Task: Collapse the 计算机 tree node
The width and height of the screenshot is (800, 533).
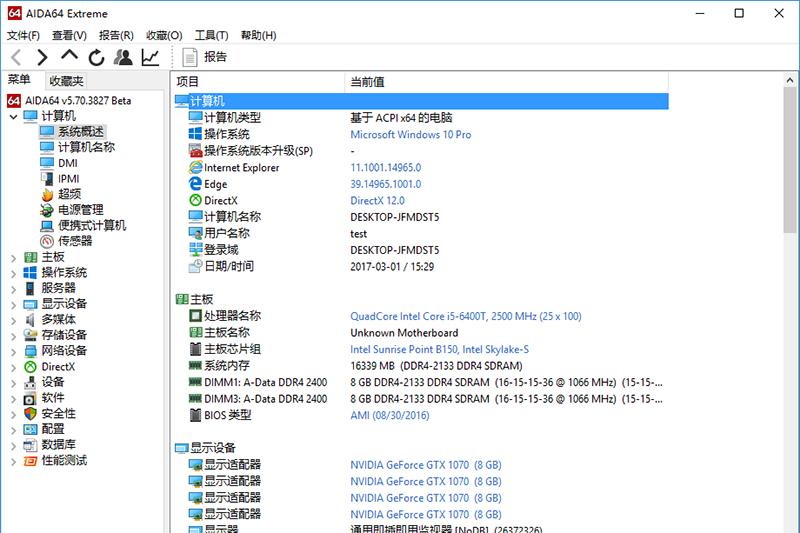Action: [x=13, y=116]
